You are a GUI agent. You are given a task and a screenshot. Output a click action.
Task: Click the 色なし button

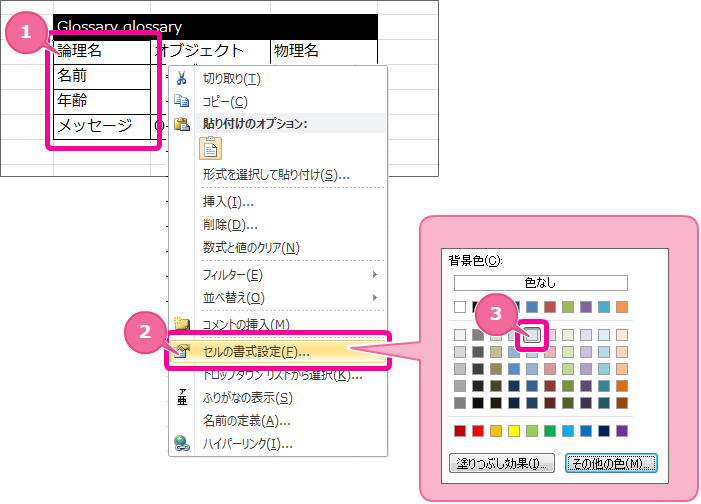point(541,283)
